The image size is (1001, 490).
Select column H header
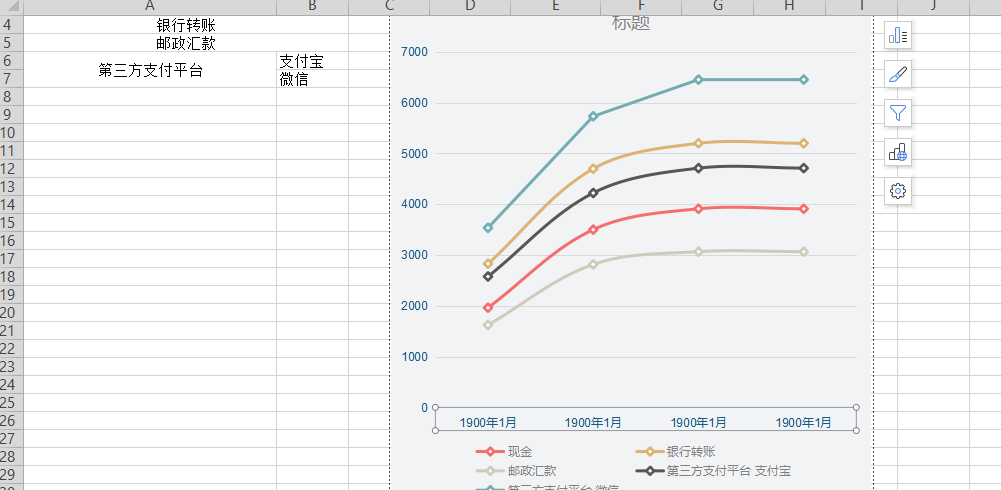(789, 7)
